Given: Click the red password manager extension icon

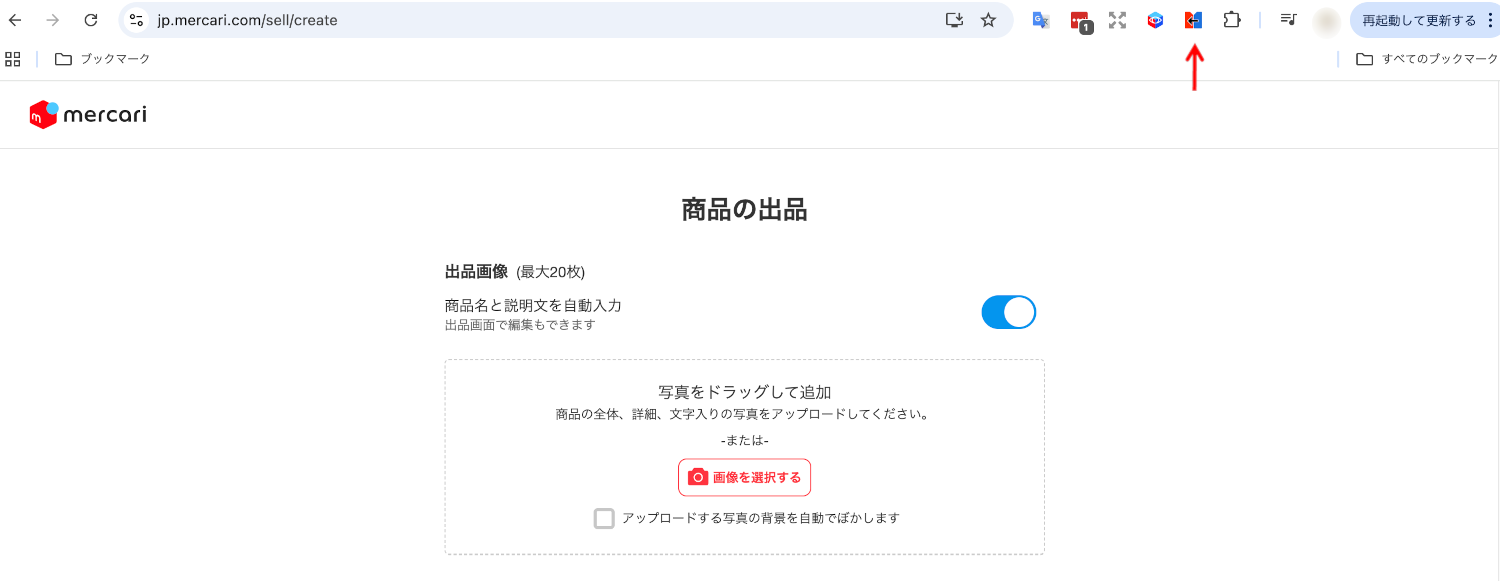Looking at the screenshot, I should pos(1080,20).
